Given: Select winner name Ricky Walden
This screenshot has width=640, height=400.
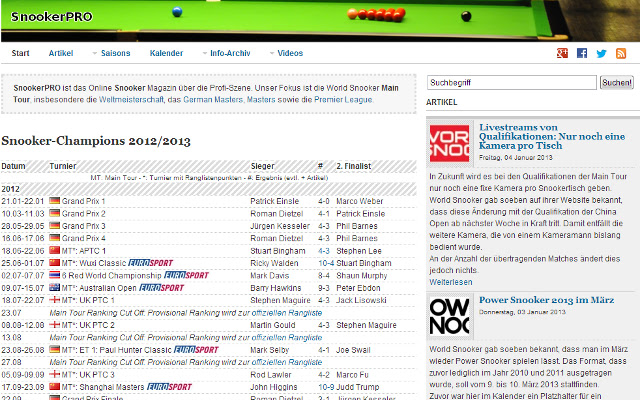Looking at the screenshot, I should [x=274, y=263].
